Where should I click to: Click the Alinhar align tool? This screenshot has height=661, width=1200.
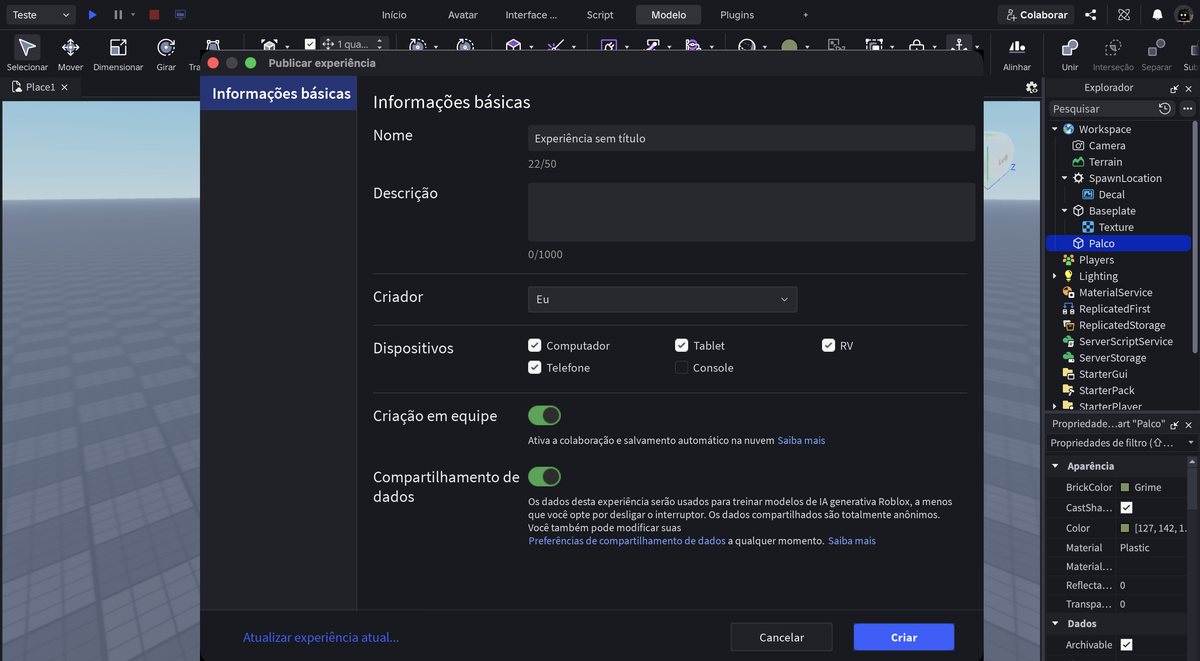coord(1017,54)
